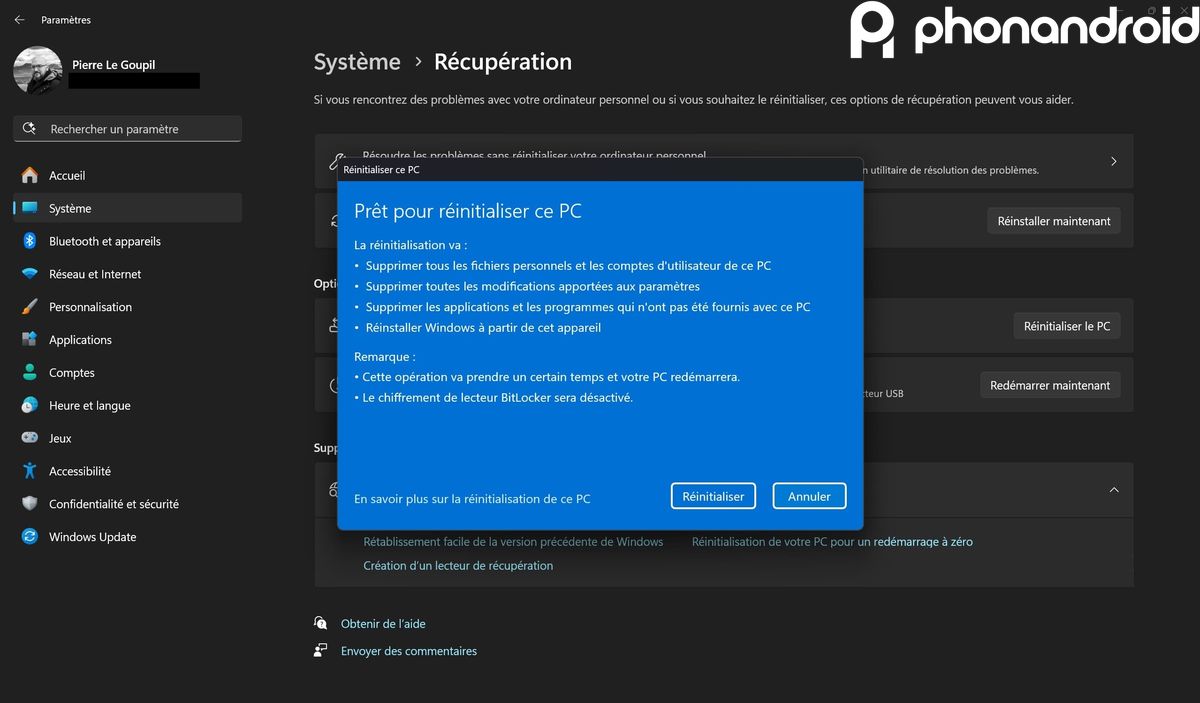
Task: Select Heure et langue menu item
Action: click(90, 406)
